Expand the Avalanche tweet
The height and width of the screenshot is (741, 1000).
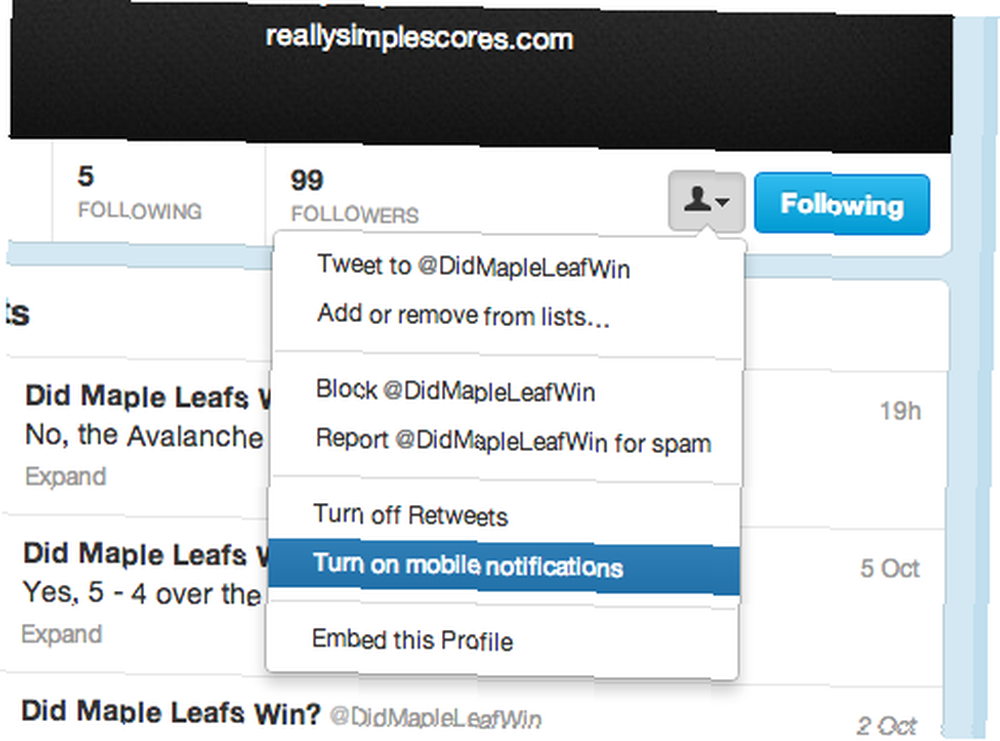coord(65,476)
